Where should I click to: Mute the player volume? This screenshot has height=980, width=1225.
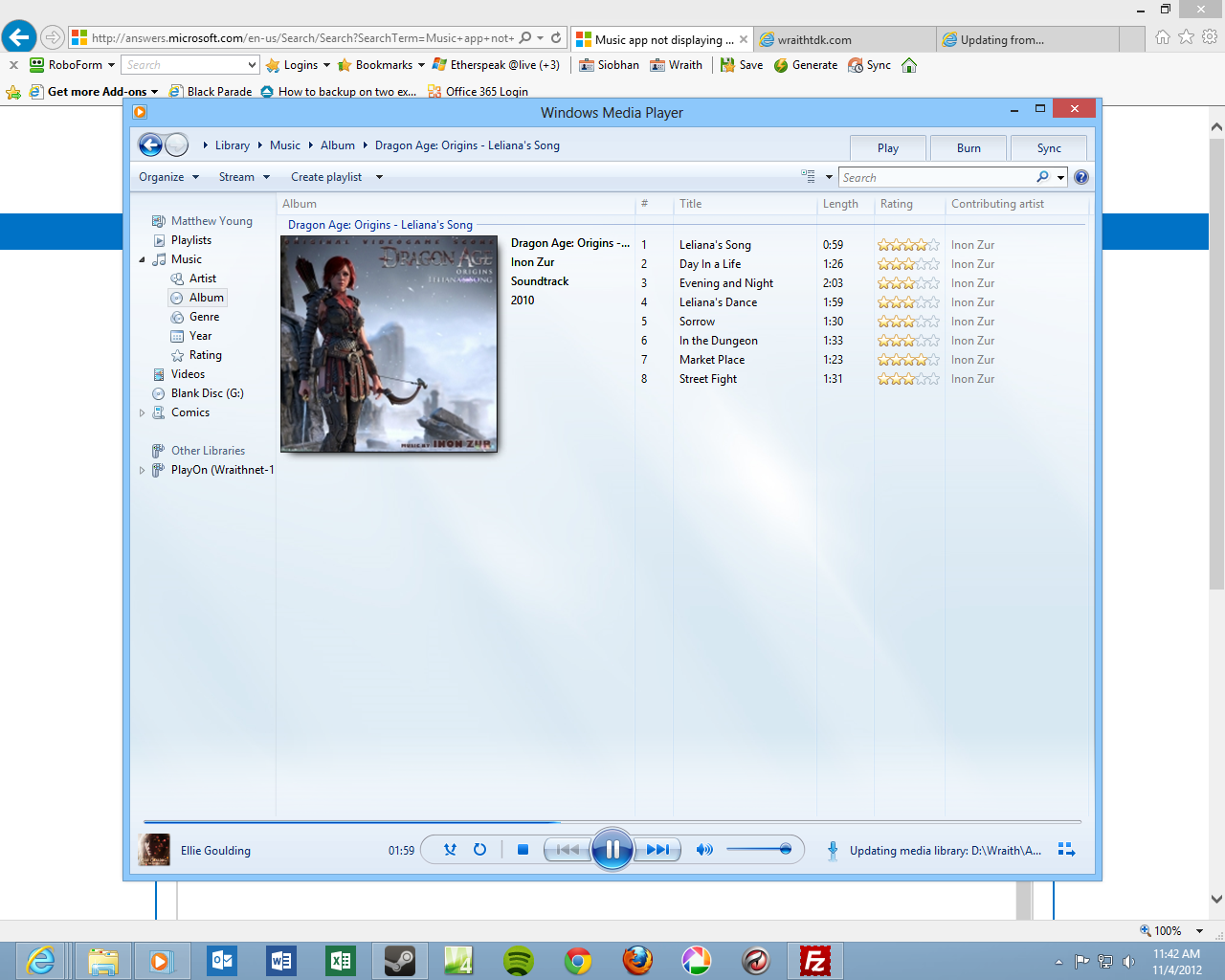click(x=704, y=850)
